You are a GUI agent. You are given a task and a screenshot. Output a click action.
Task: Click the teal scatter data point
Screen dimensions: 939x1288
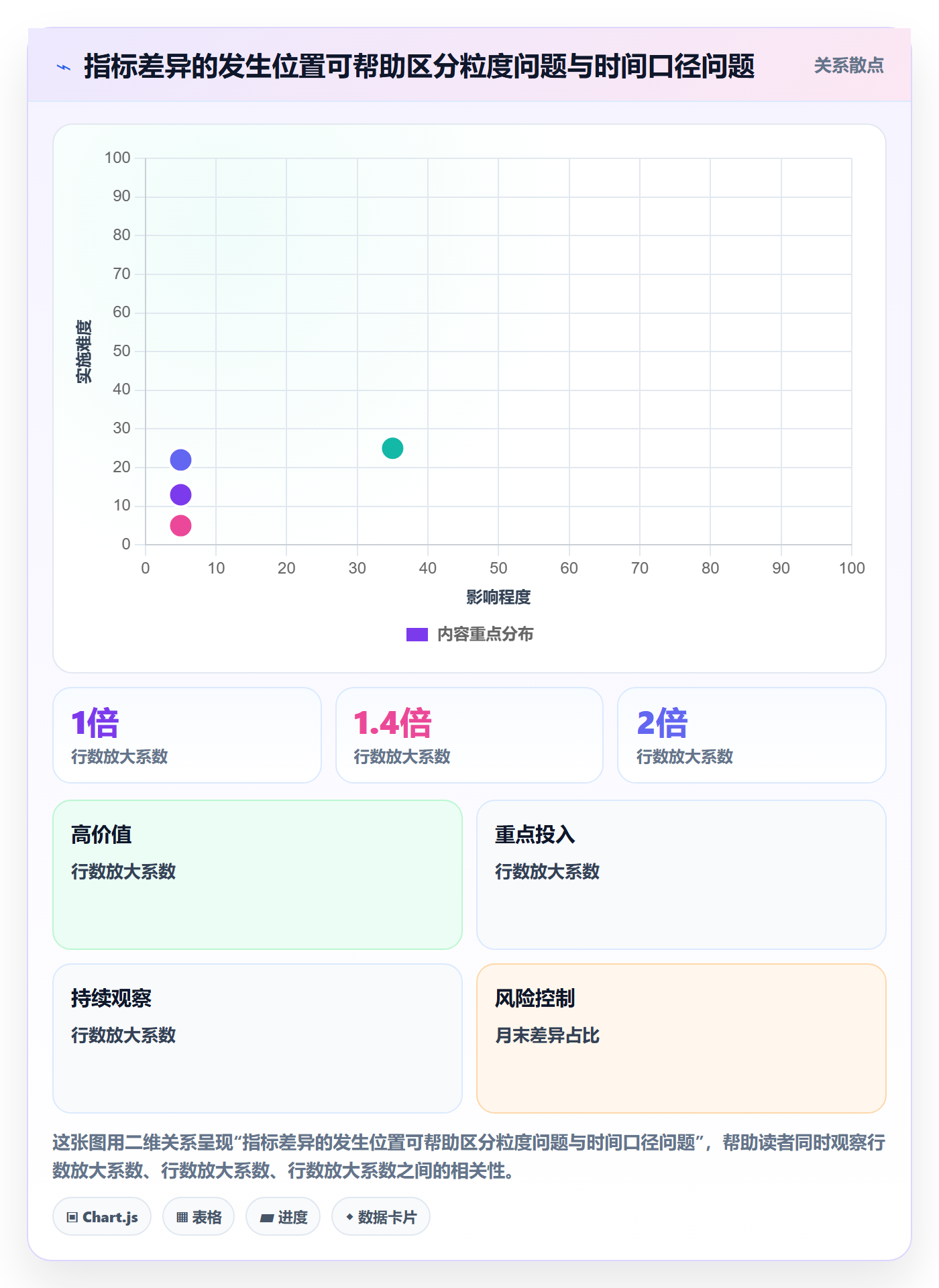point(392,448)
